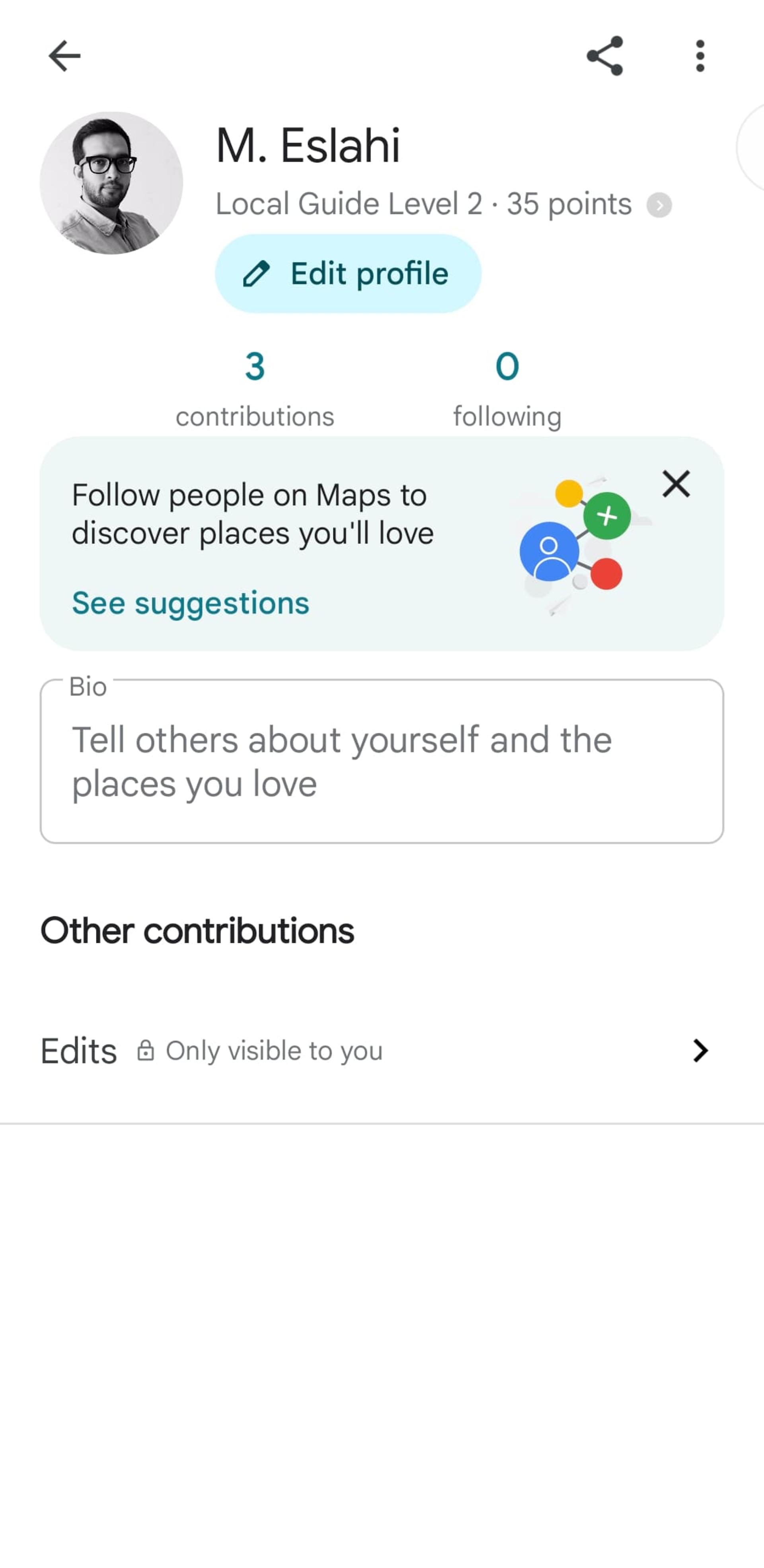Open the share profile icon
The height and width of the screenshot is (1568, 764).
(x=604, y=56)
